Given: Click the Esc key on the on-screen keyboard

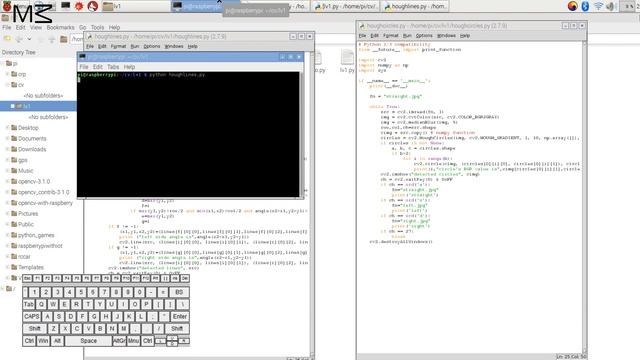Looking at the screenshot, I should (x=27, y=278).
